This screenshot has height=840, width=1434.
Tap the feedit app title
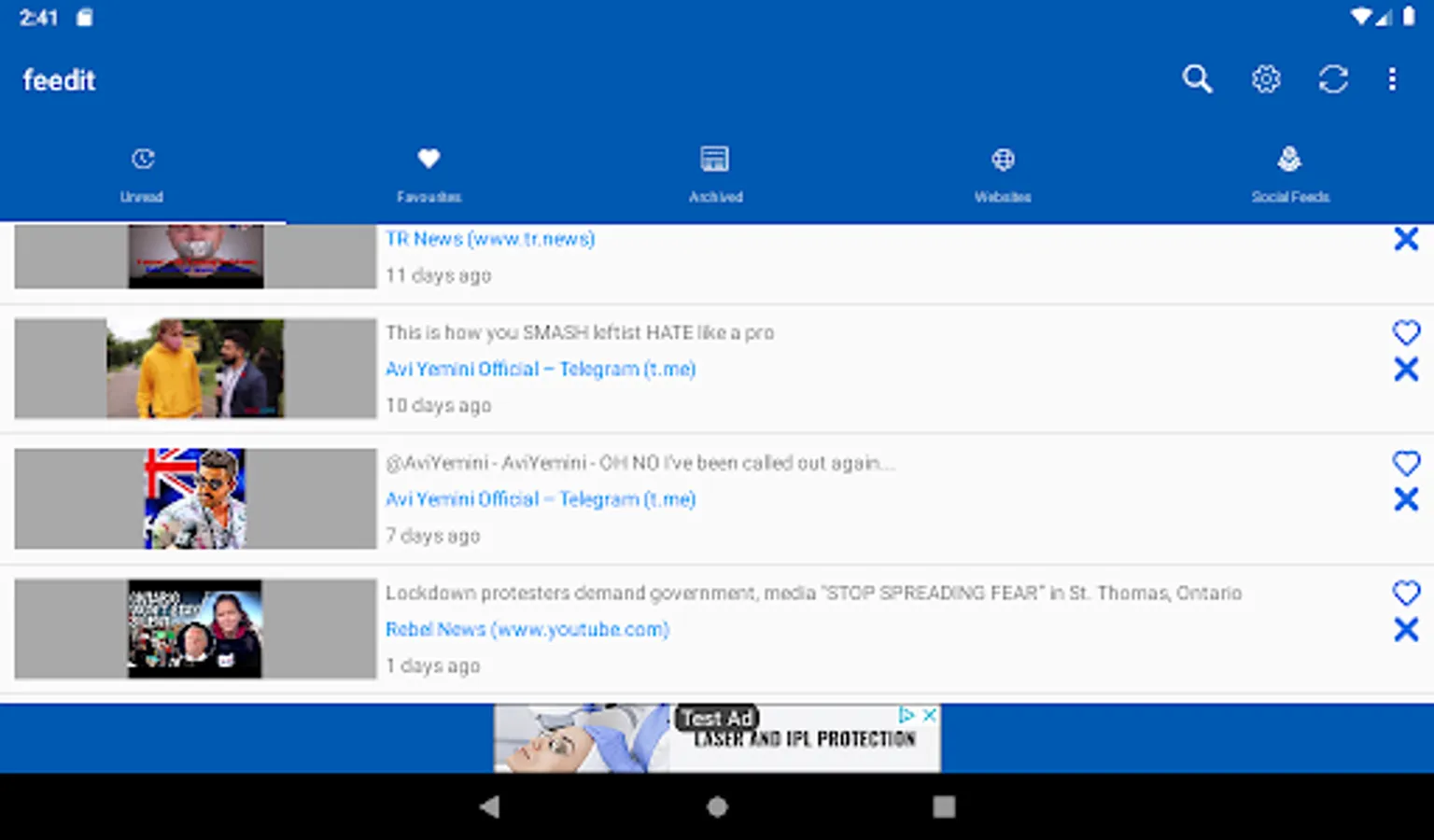click(x=59, y=80)
